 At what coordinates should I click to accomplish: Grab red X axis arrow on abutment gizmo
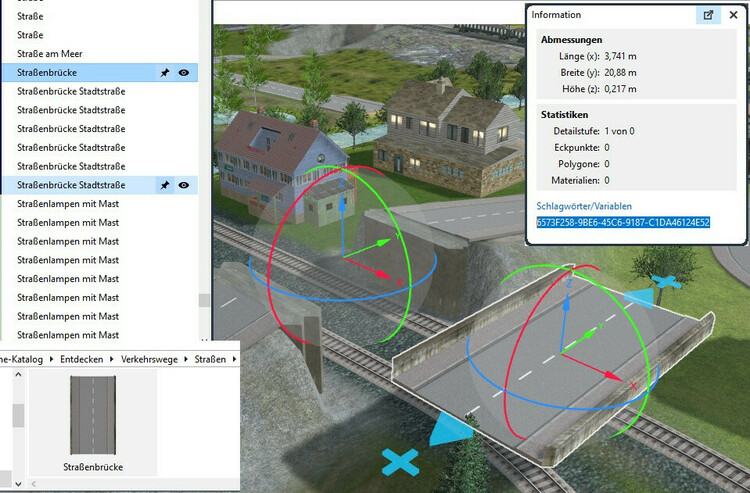click(x=384, y=274)
